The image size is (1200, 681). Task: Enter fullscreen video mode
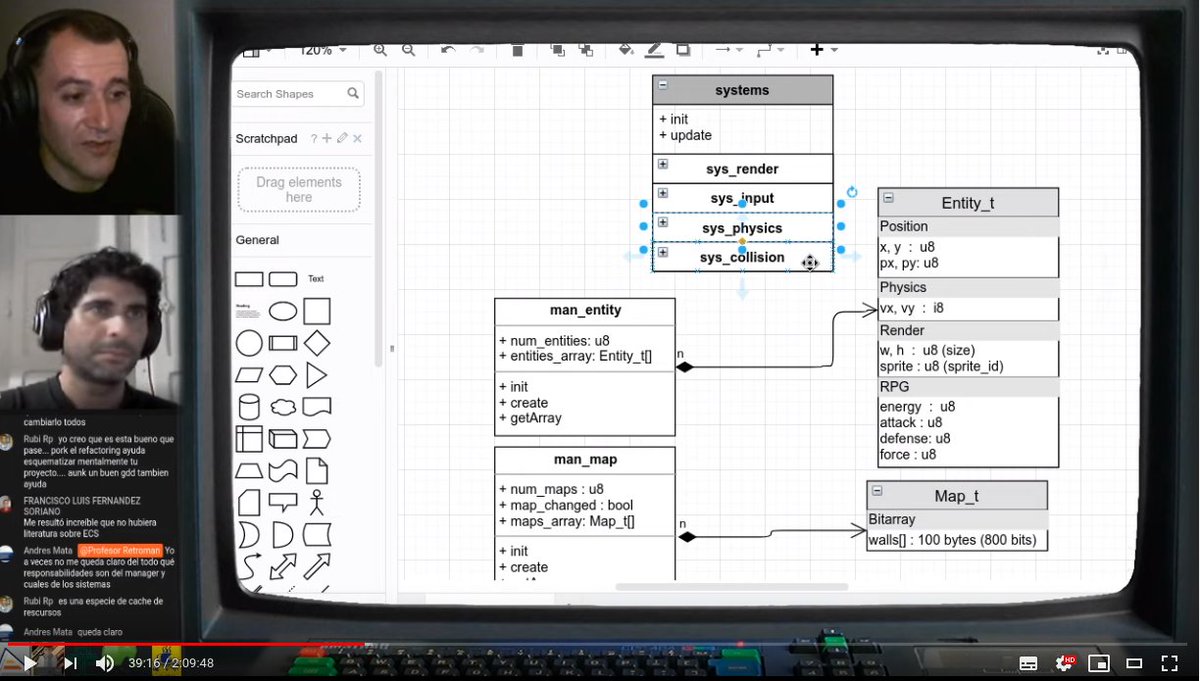click(x=1169, y=663)
